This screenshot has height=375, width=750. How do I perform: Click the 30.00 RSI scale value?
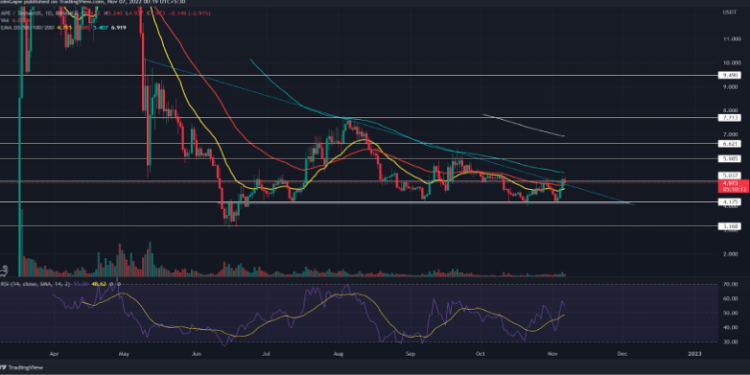pos(730,342)
